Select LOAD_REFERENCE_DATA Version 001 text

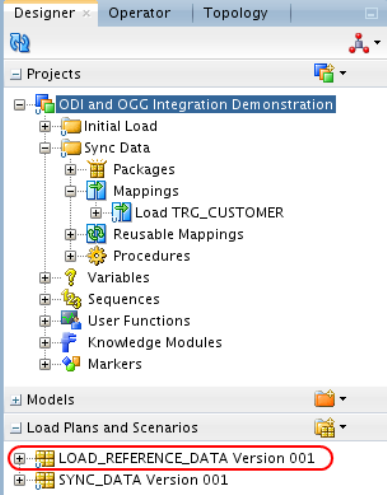187,459
